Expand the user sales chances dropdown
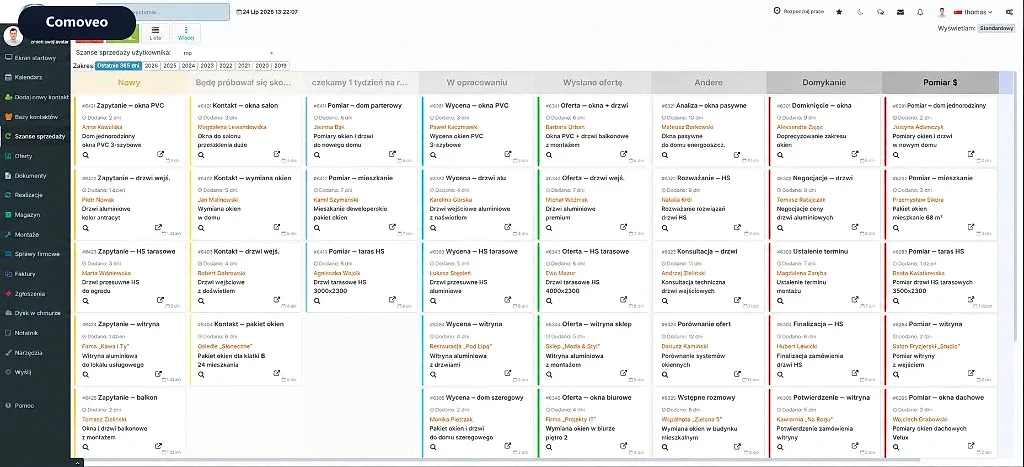Screen dimensions: 1024x467 click(x=227, y=52)
